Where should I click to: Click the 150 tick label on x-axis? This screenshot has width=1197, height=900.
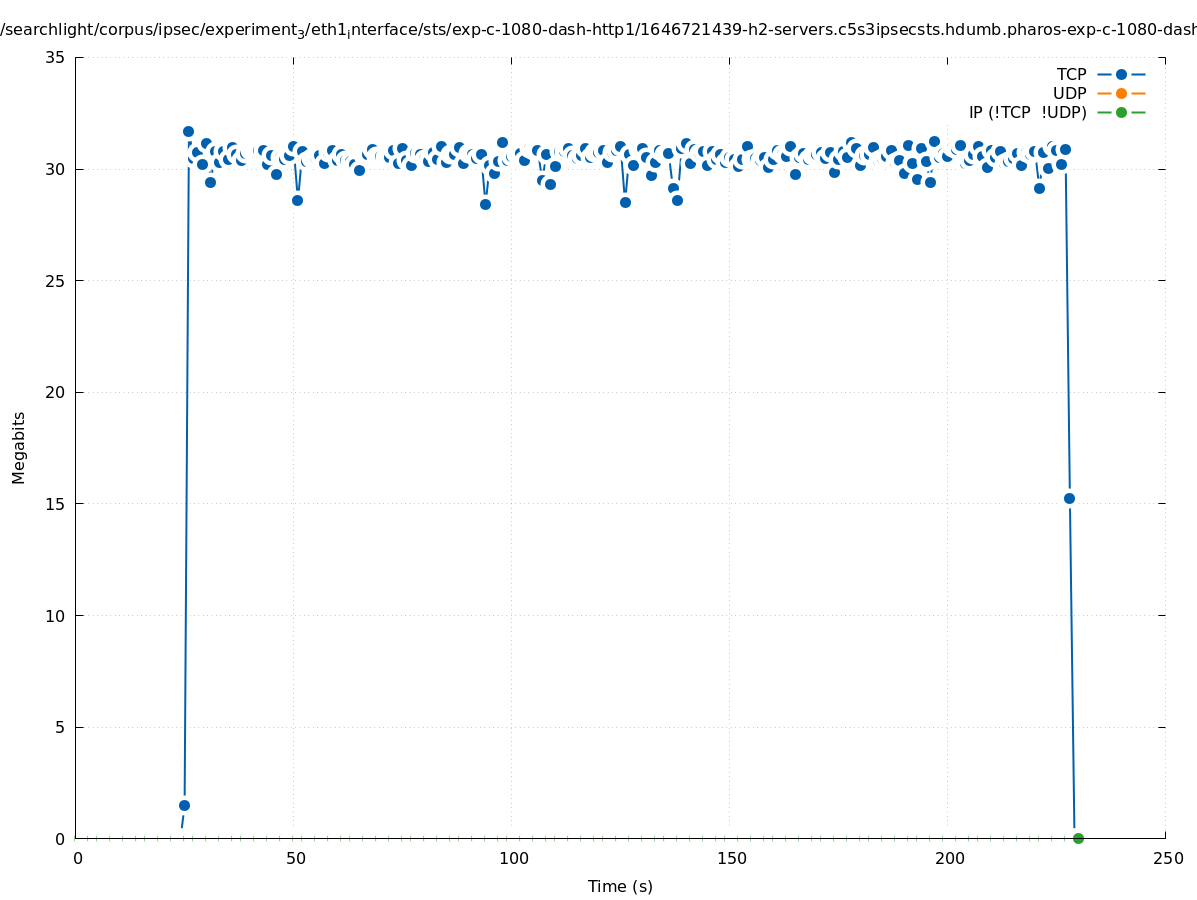pos(731,858)
